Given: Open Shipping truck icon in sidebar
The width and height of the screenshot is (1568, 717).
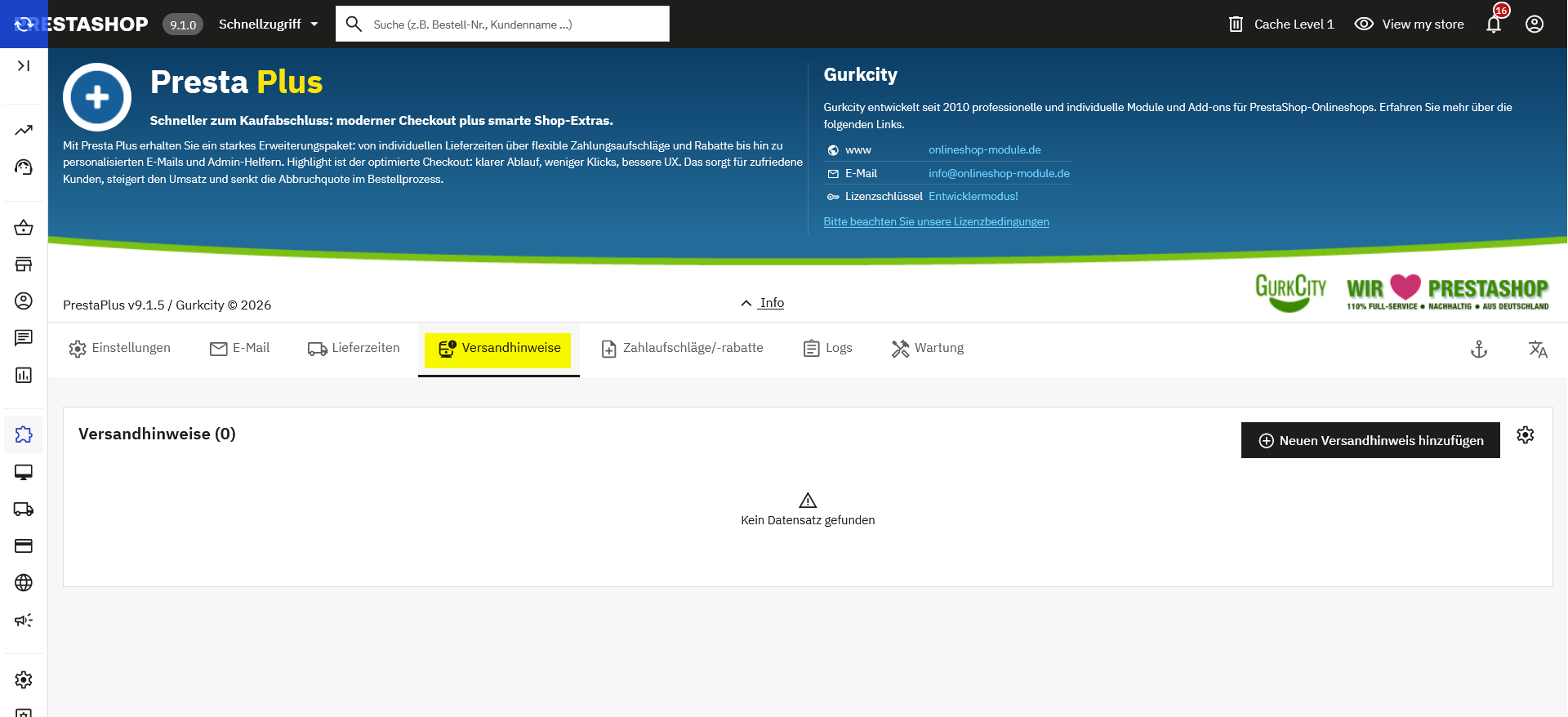Looking at the screenshot, I should coord(24,510).
